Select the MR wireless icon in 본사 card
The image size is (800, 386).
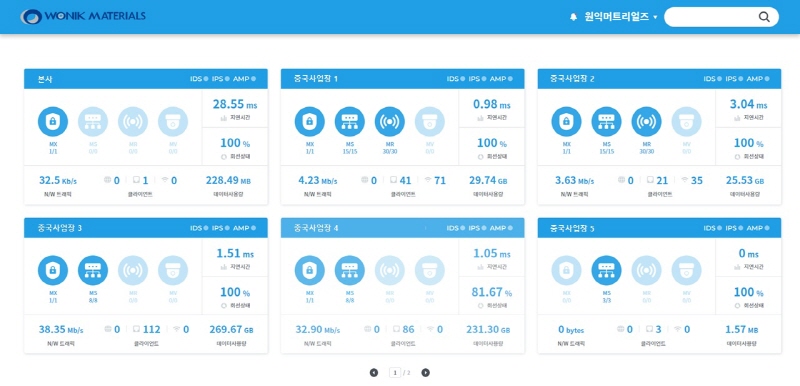click(x=133, y=122)
